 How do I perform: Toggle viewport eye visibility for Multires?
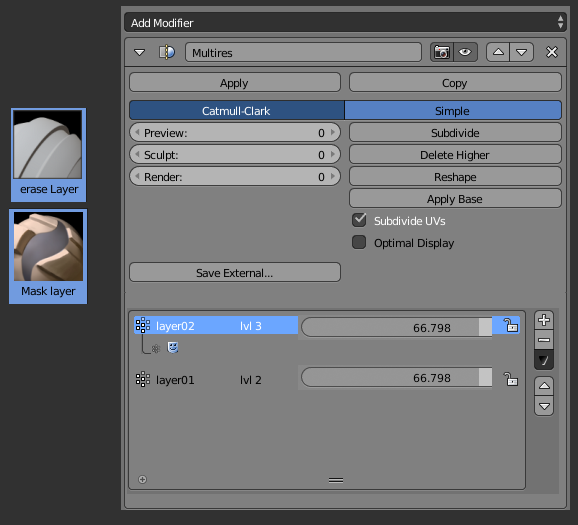pos(466,52)
